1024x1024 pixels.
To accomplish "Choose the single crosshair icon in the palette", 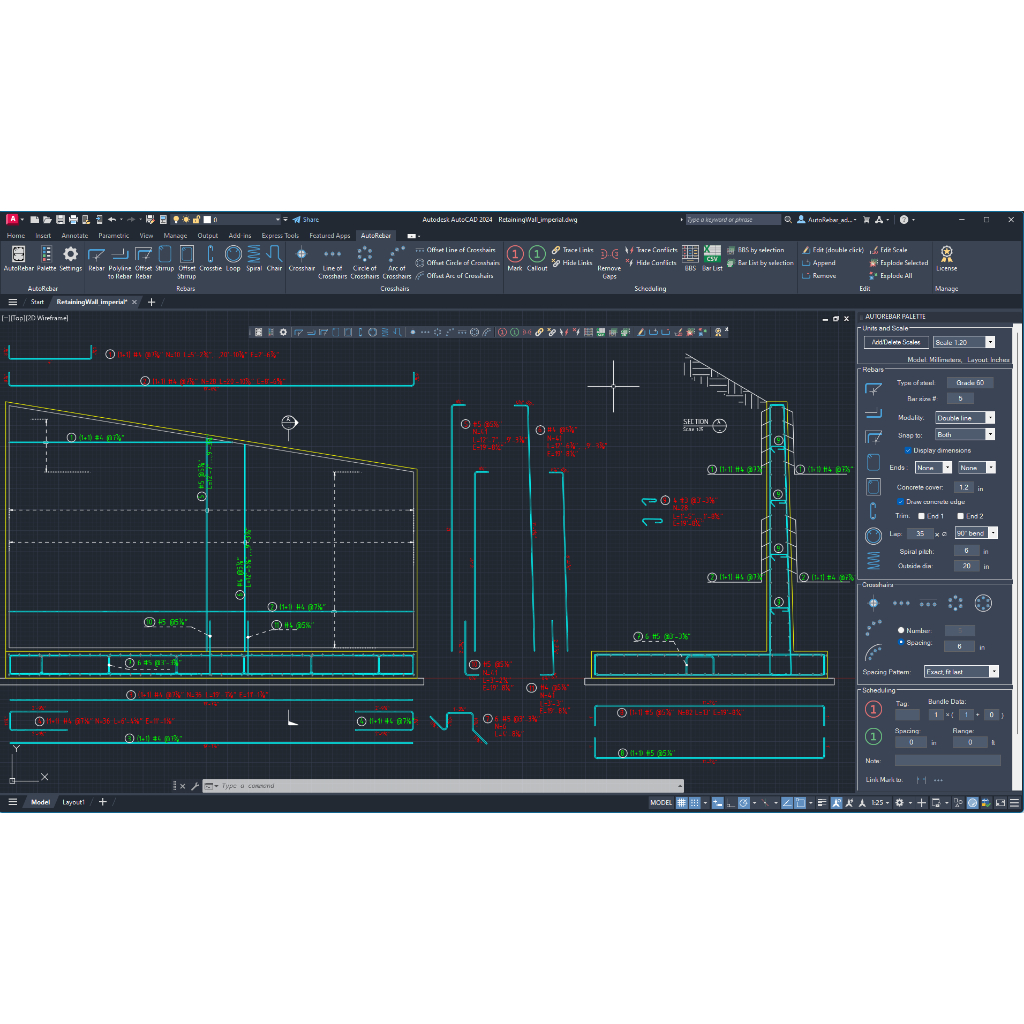I will point(873,603).
